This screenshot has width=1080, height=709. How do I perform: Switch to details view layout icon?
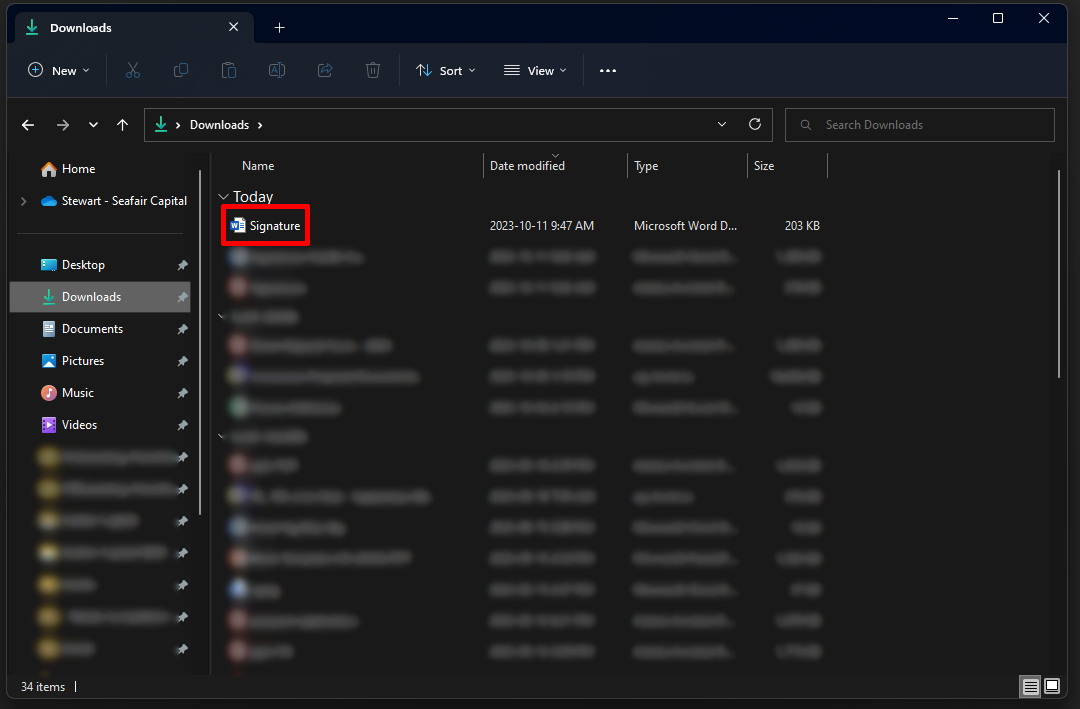(1029, 687)
